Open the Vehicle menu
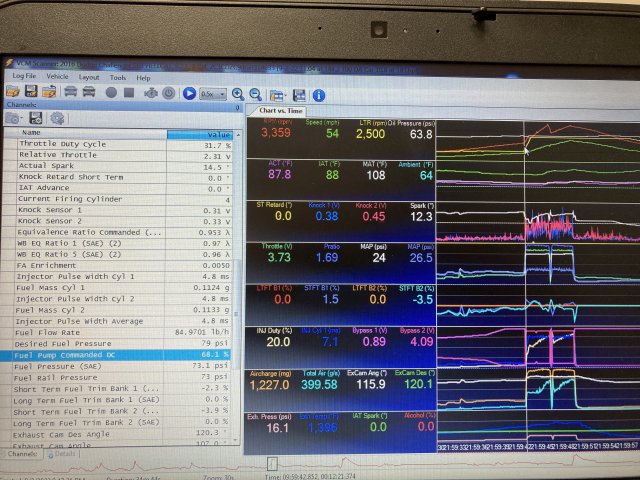The height and width of the screenshot is (480, 640). (57, 76)
